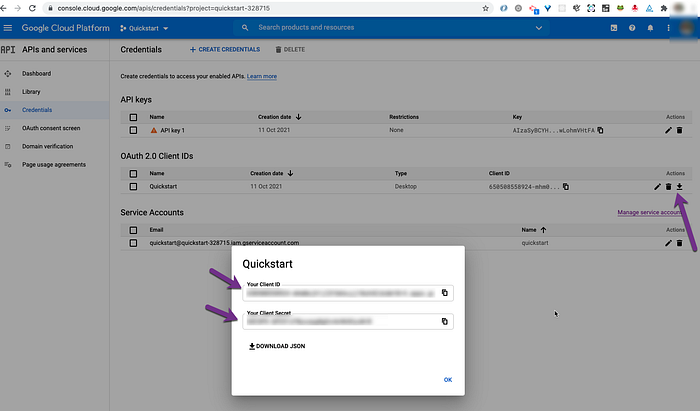Viewport: 700px width, 411px height.
Task: Follow the Learn more link
Action: point(262,76)
